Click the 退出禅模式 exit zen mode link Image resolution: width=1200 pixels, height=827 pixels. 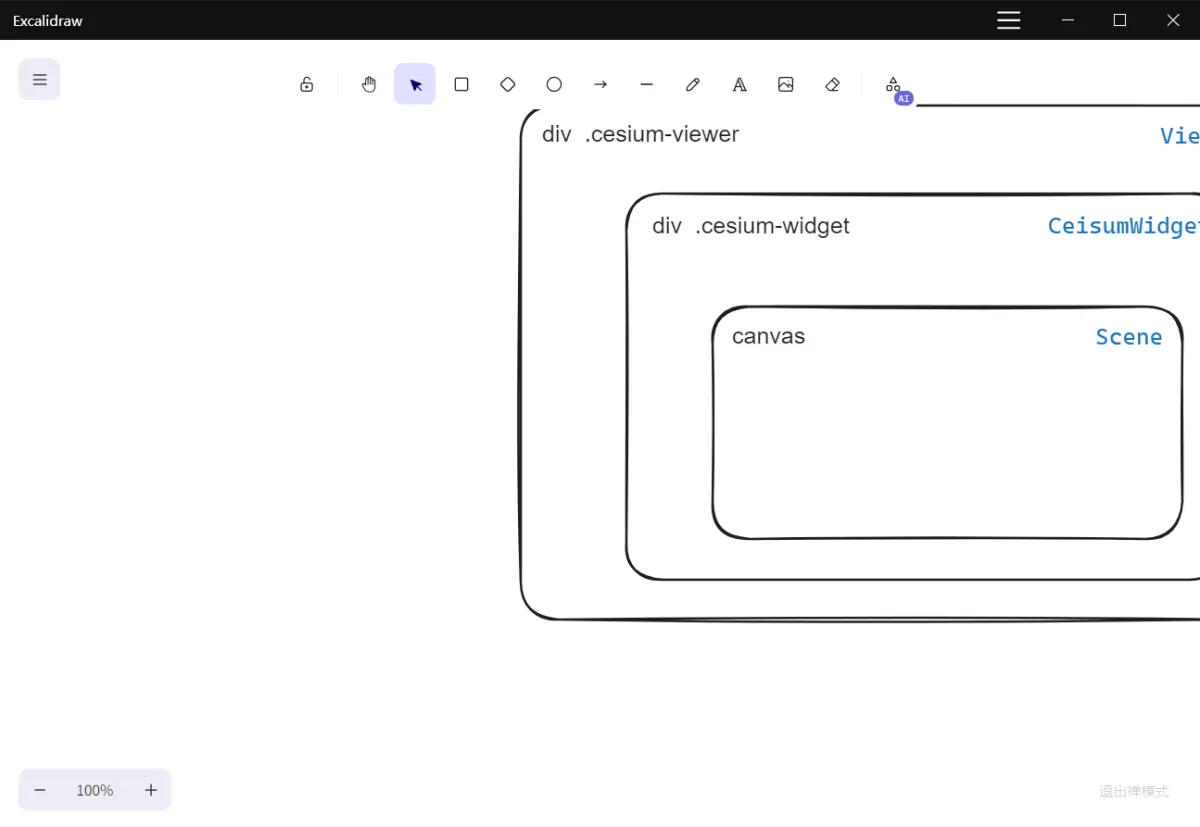(x=1134, y=791)
